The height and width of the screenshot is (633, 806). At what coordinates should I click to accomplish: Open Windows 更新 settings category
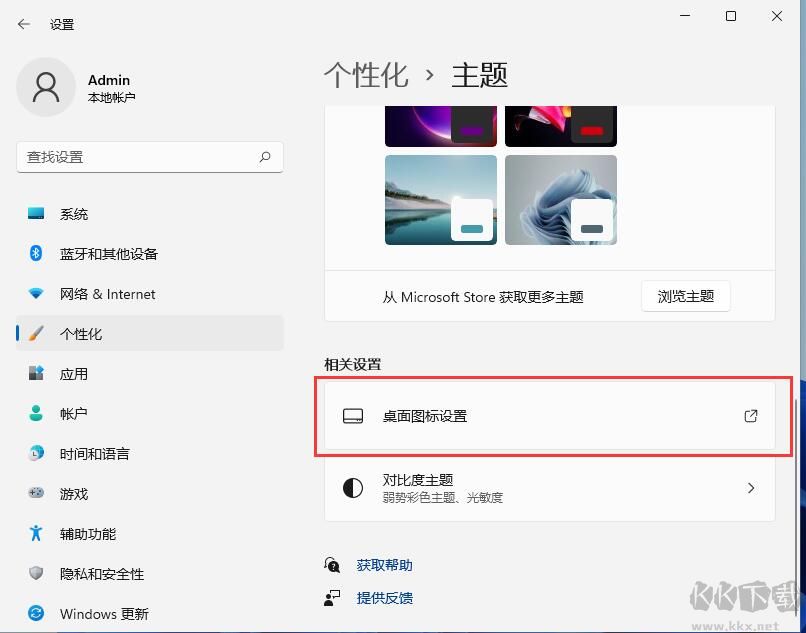coord(150,613)
